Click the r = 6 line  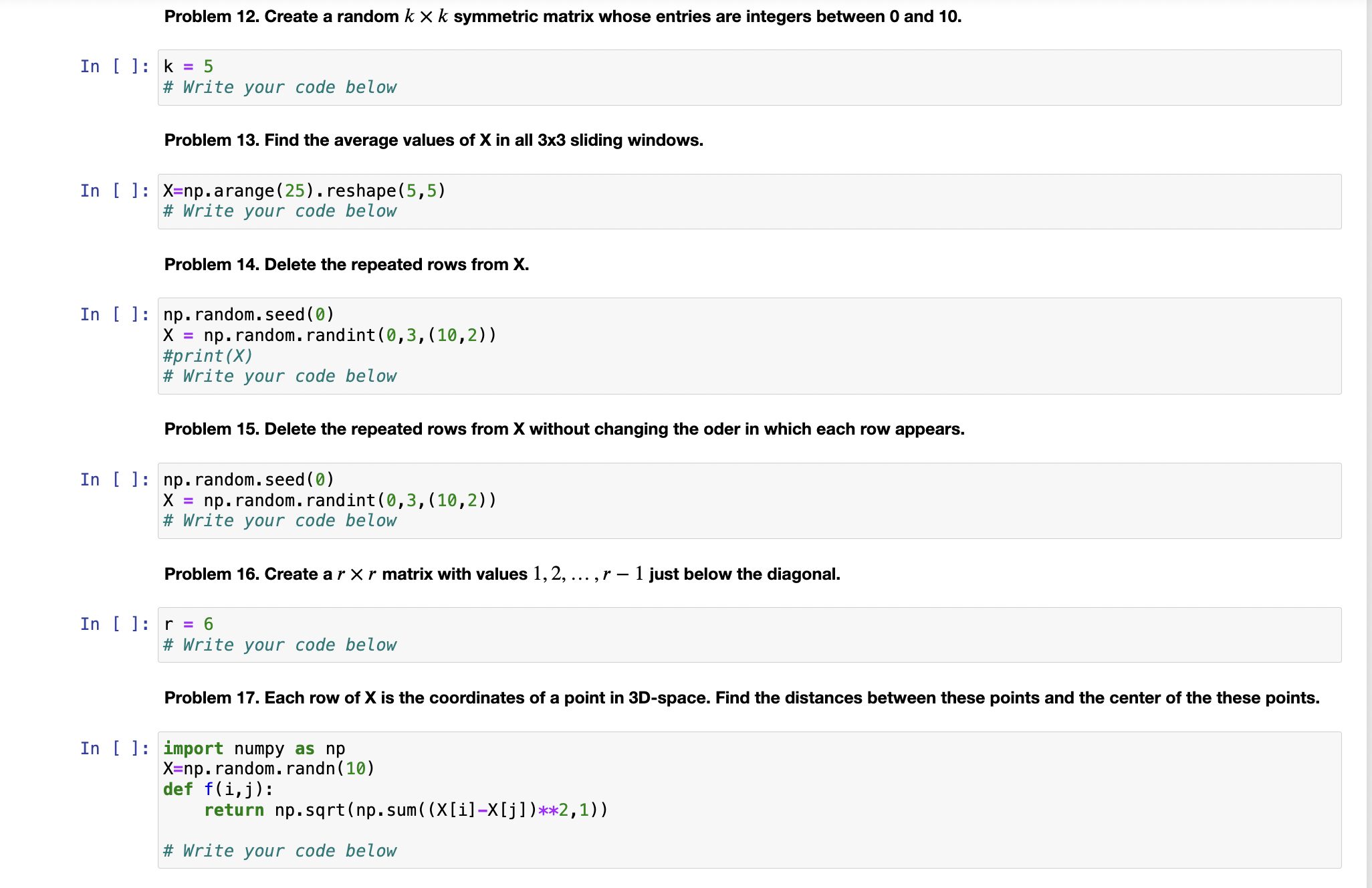[x=188, y=624]
